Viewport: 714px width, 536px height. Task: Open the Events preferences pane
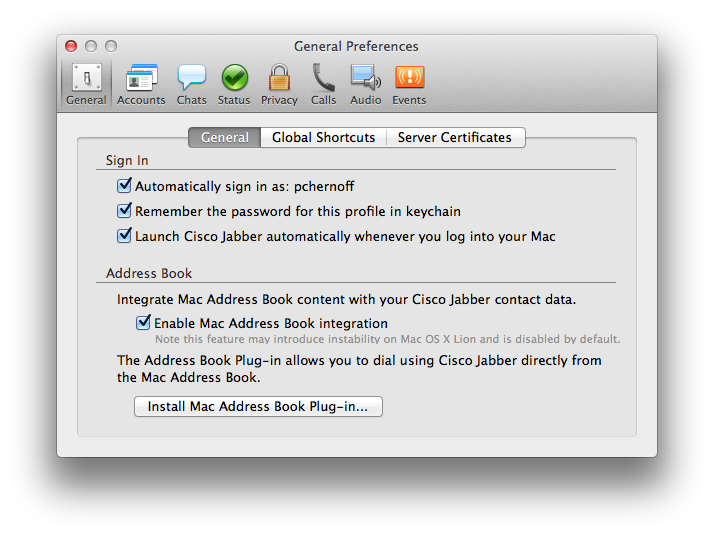point(409,84)
